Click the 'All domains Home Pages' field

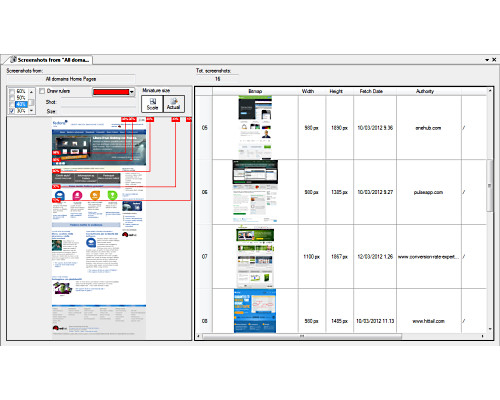(x=71, y=79)
